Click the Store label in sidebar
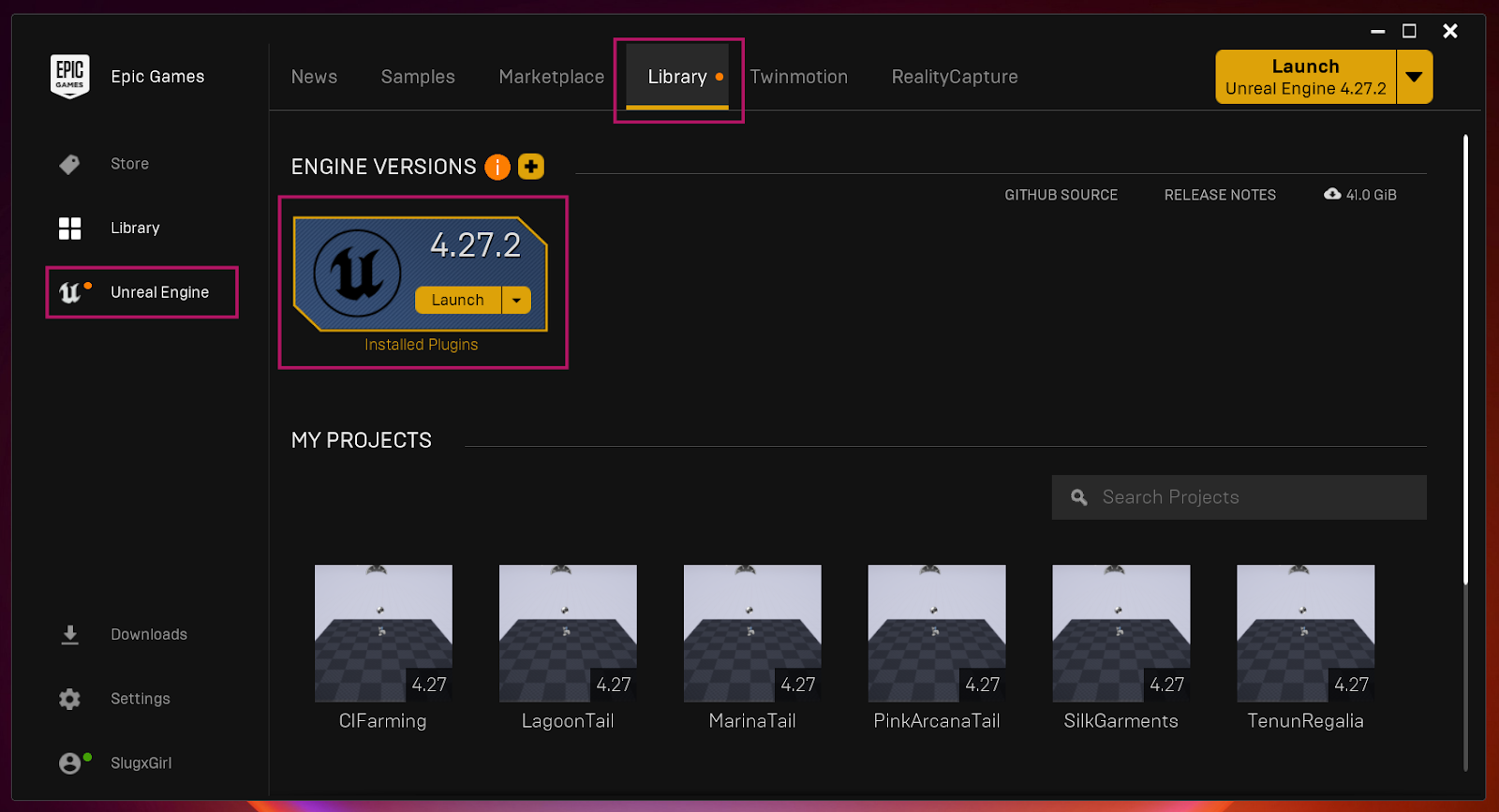This screenshot has width=1499, height=812. coord(129,164)
